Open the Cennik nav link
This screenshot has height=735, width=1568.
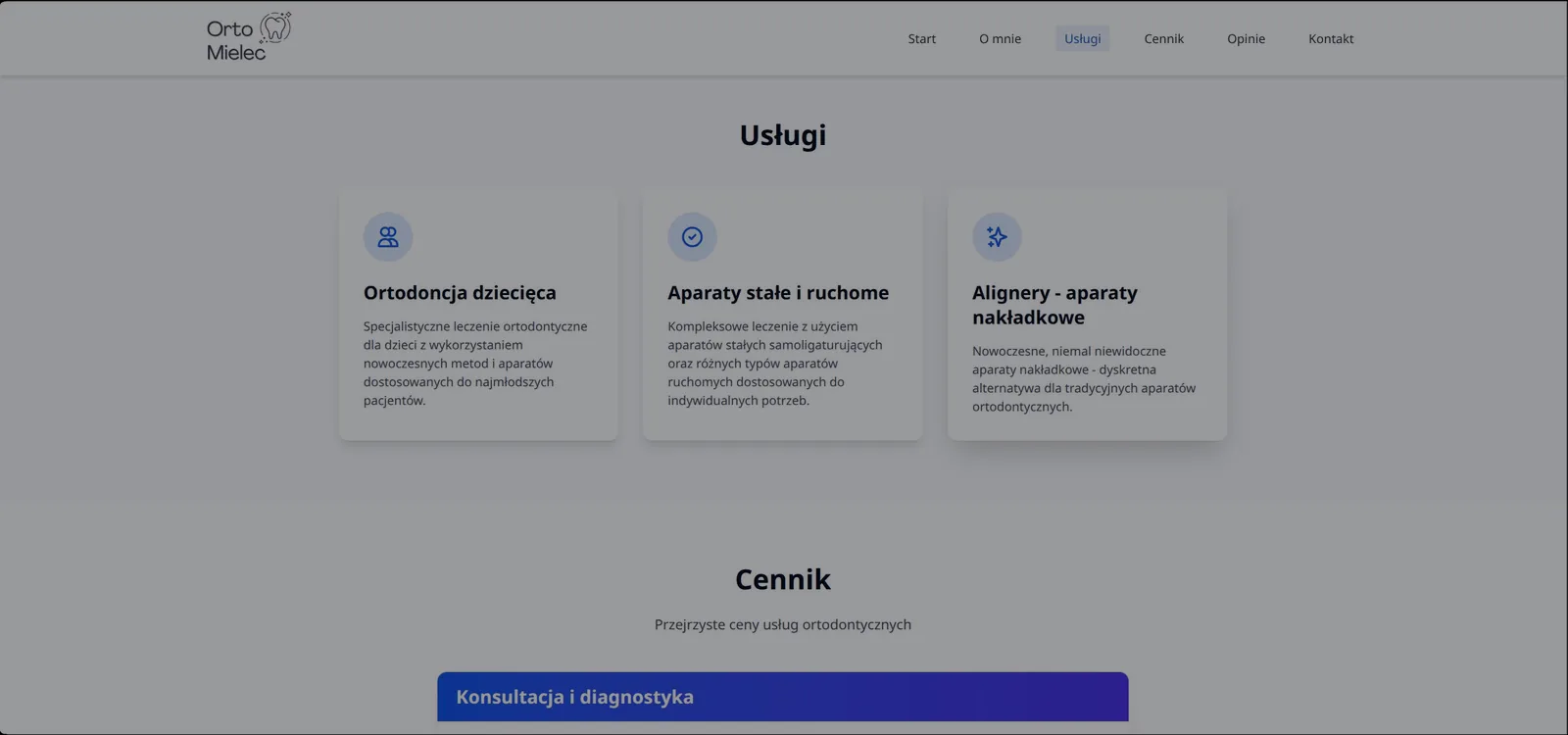(1164, 39)
